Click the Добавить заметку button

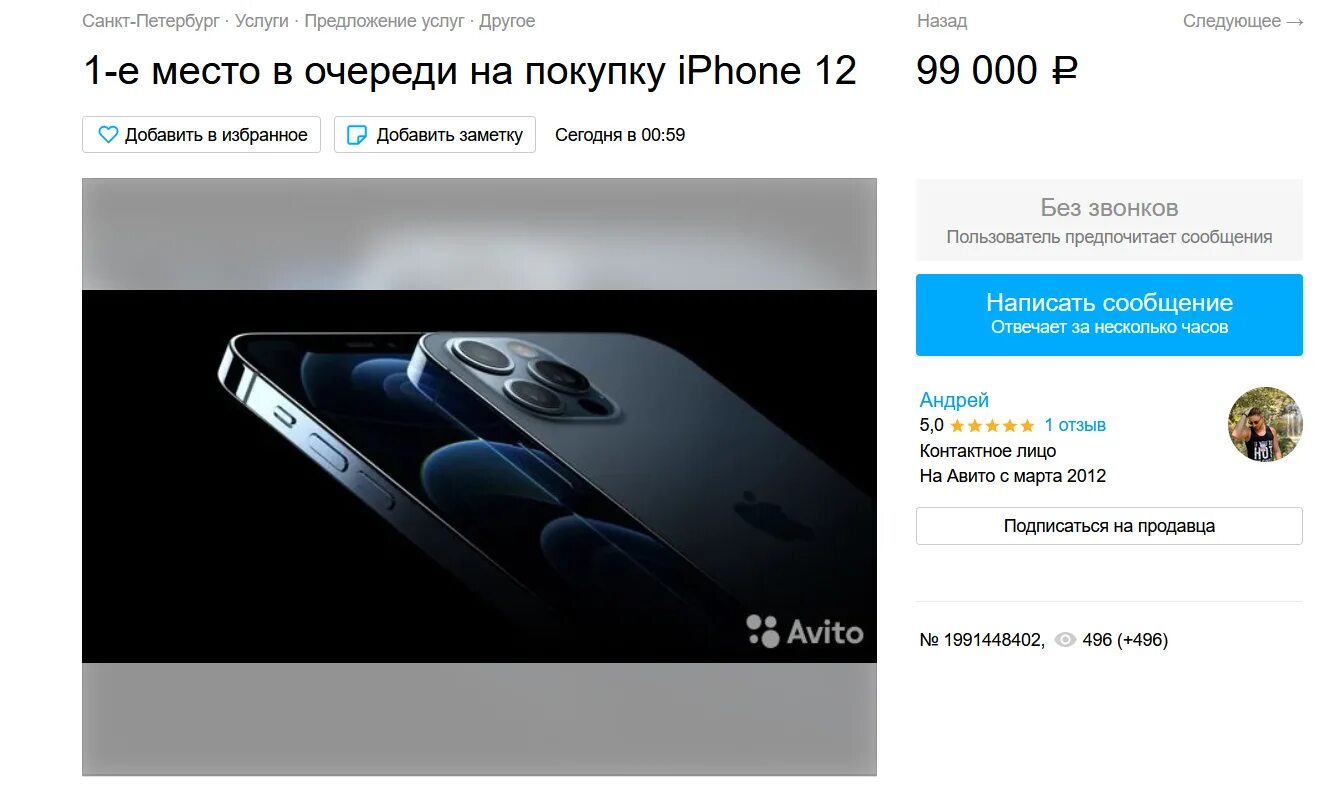click(x=435, y=135)
